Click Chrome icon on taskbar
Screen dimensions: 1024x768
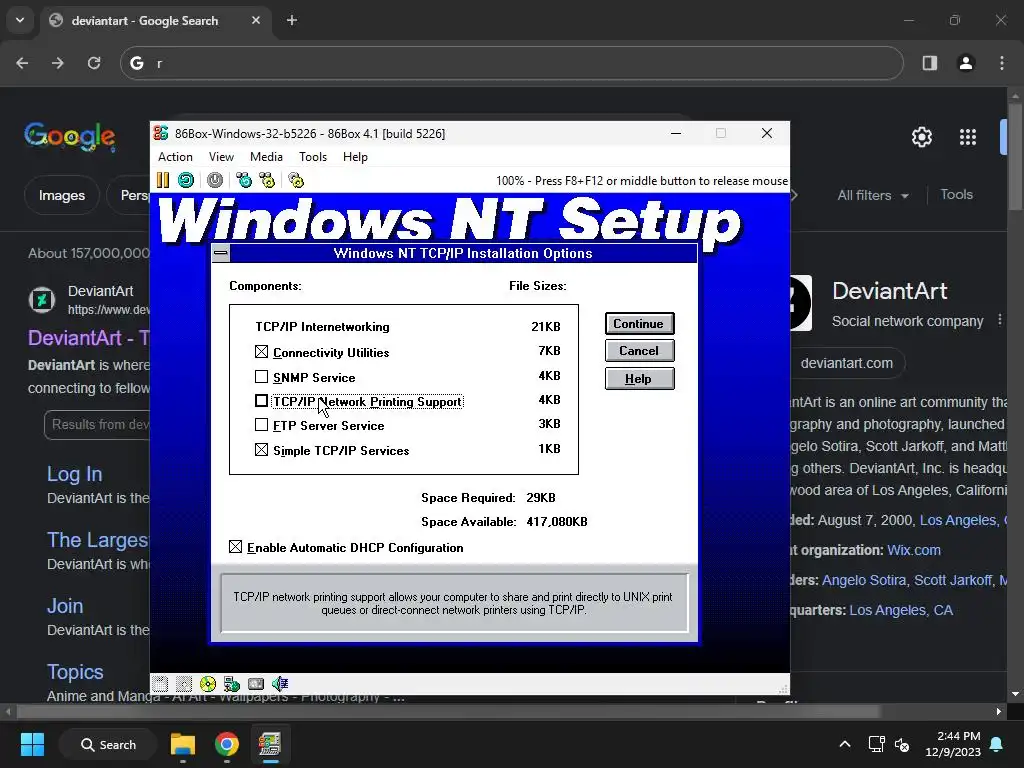[x=227, y=744]
